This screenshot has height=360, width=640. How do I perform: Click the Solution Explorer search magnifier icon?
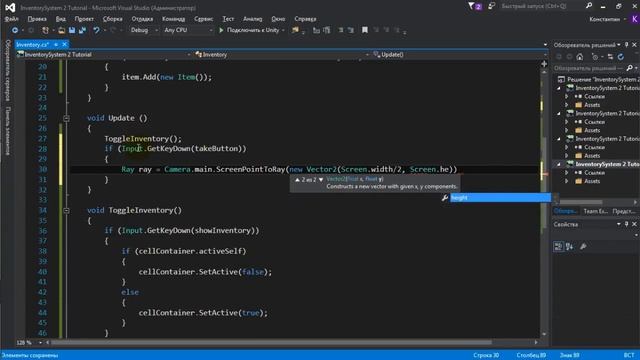pos(629,68)
